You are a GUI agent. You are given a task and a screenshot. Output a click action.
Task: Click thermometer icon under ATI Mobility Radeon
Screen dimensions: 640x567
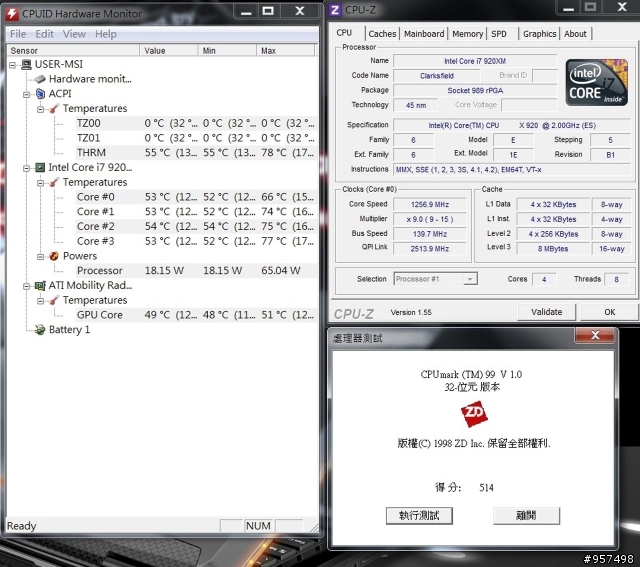click(x=54, y=300)
